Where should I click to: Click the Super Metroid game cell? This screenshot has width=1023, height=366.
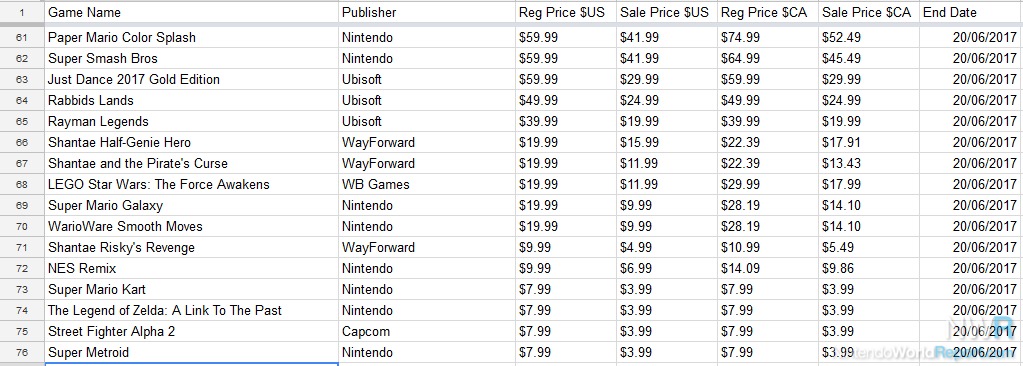191,352
